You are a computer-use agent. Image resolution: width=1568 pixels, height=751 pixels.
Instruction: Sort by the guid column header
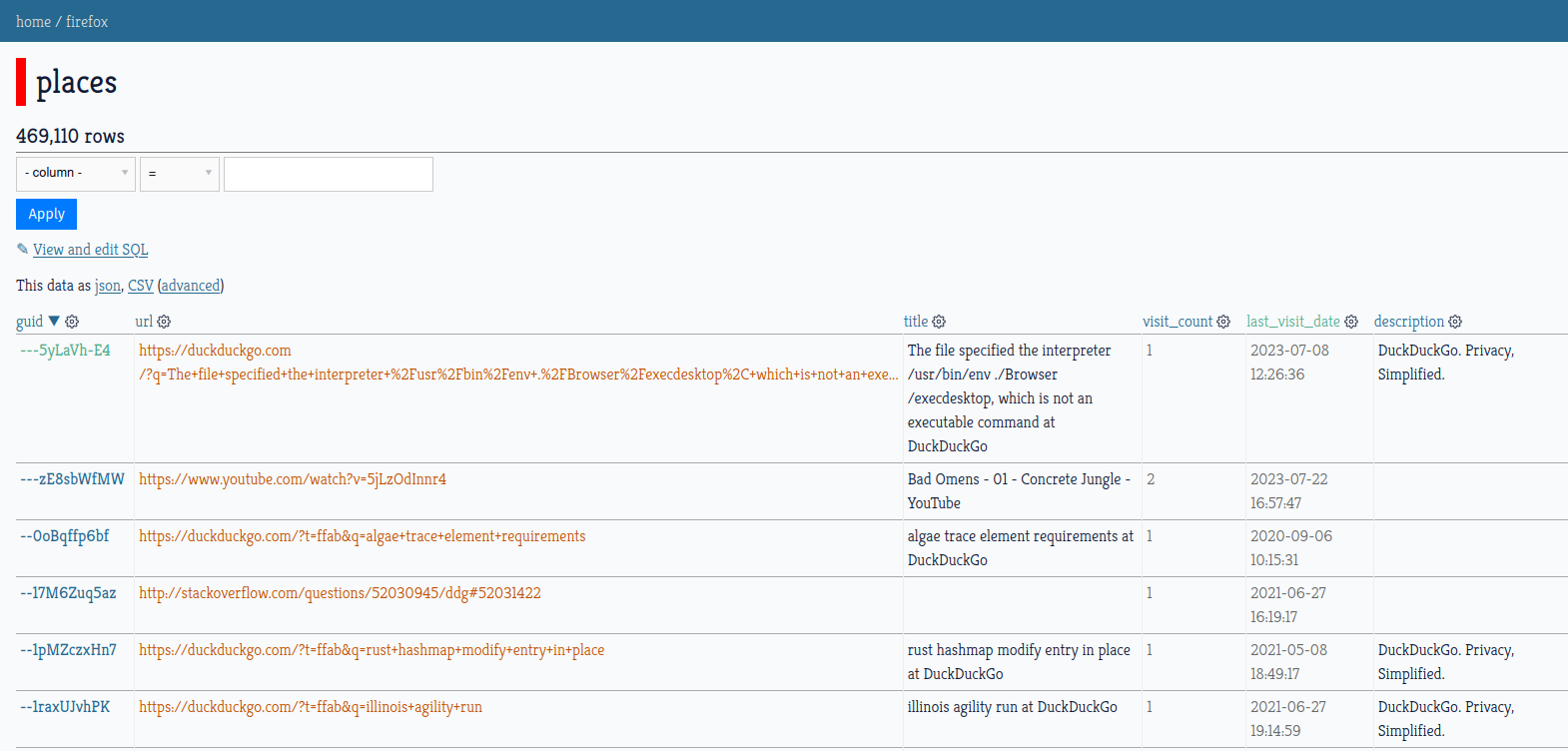[x=29, y=322]
